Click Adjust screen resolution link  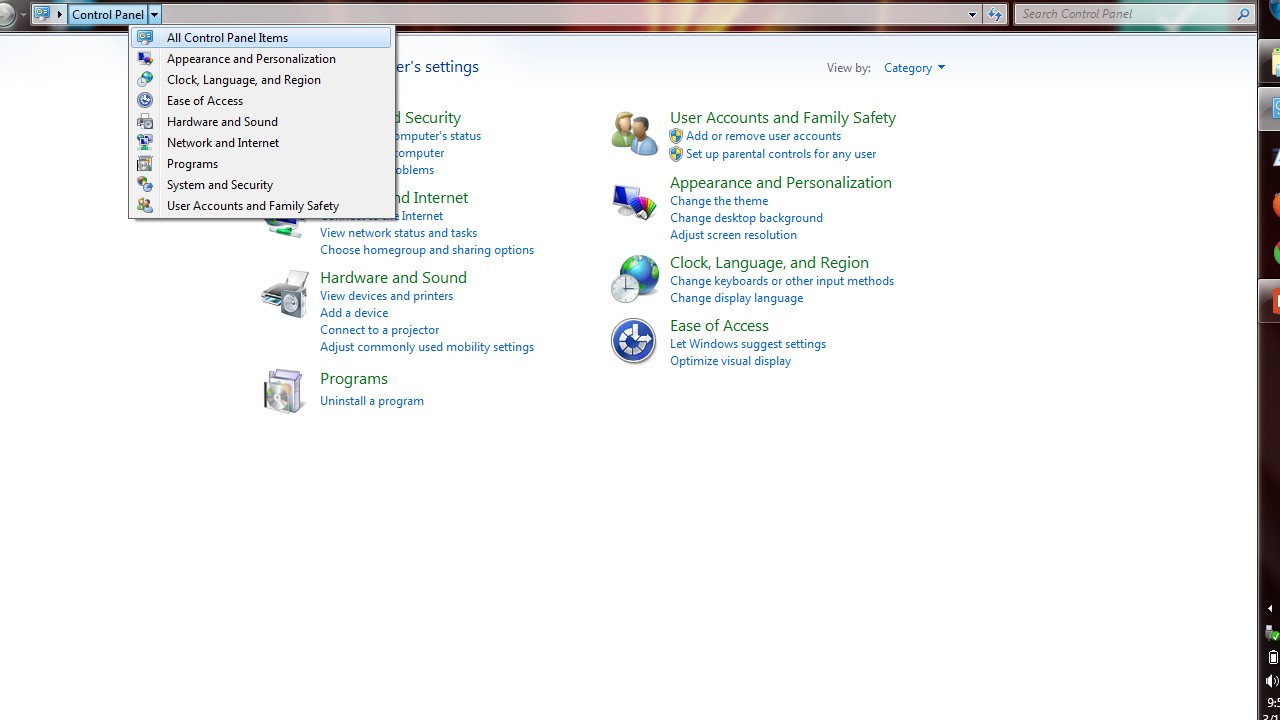(x=733, y=235)
